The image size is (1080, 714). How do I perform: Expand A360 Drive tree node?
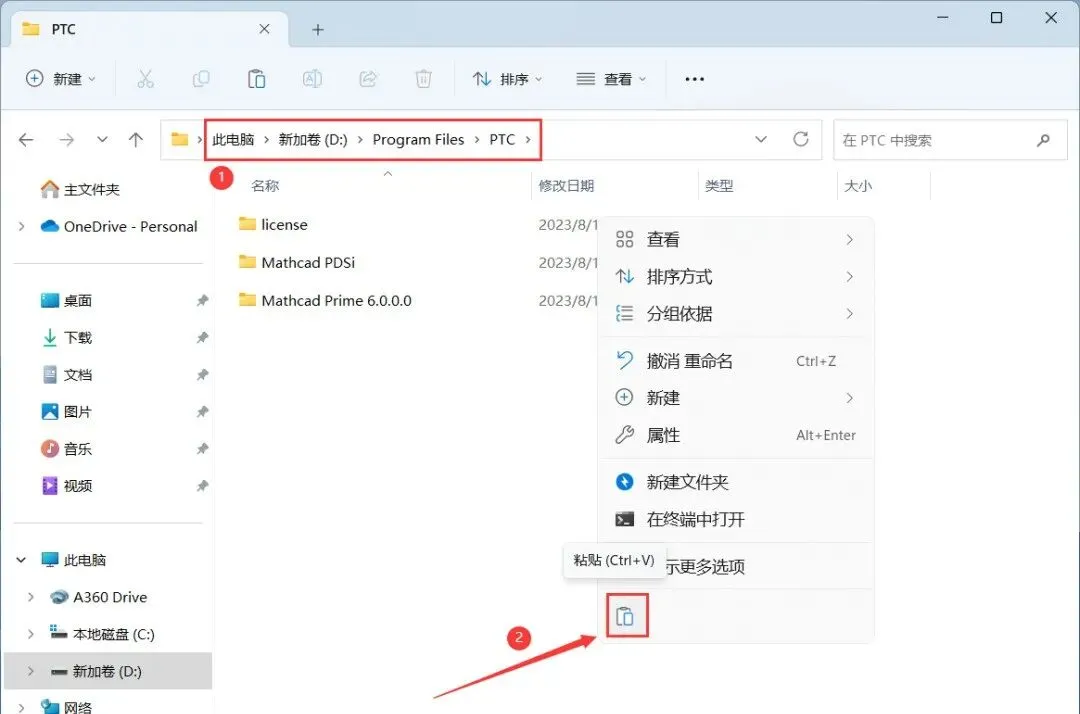31,597
